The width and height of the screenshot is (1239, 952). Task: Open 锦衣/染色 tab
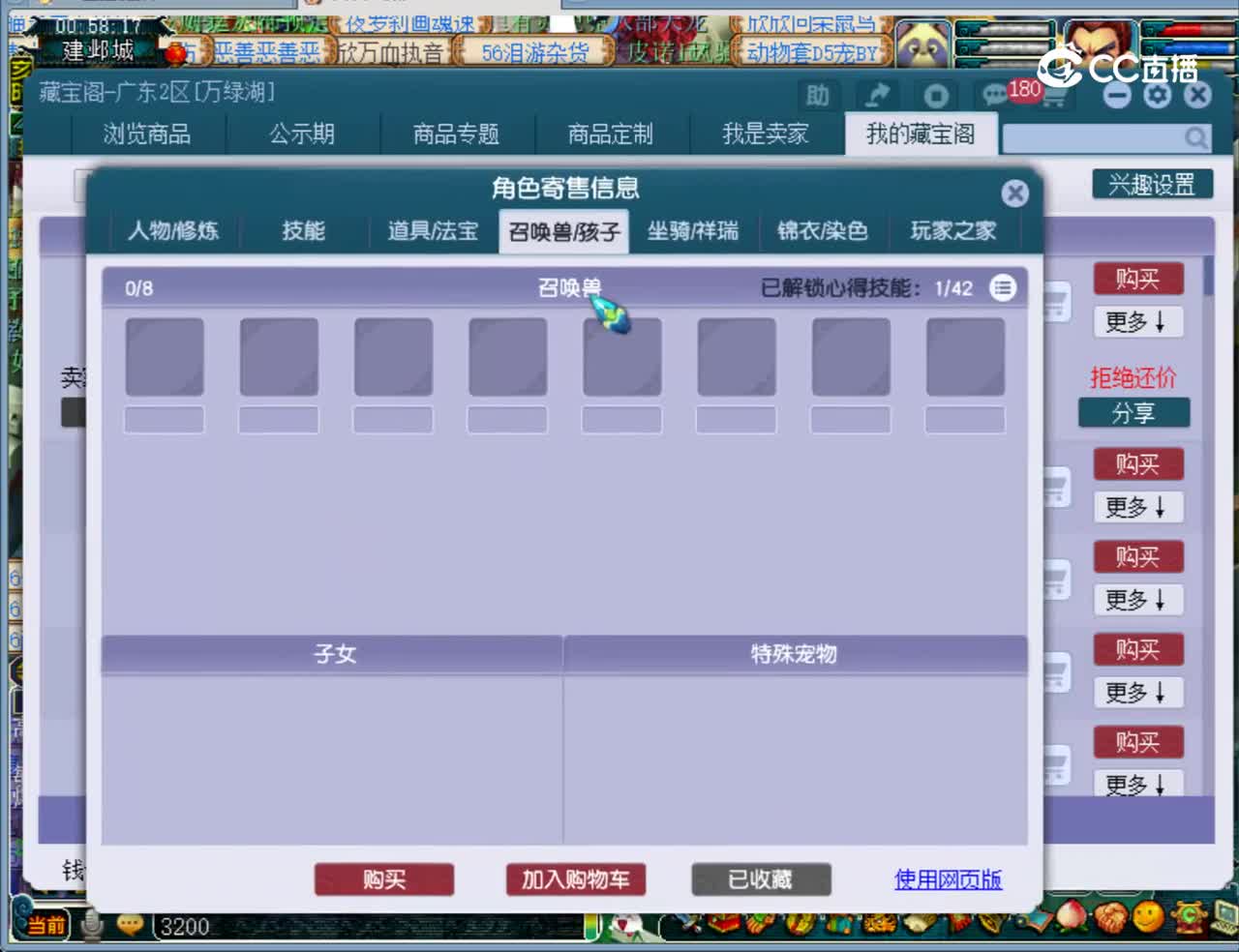point(823,231)
